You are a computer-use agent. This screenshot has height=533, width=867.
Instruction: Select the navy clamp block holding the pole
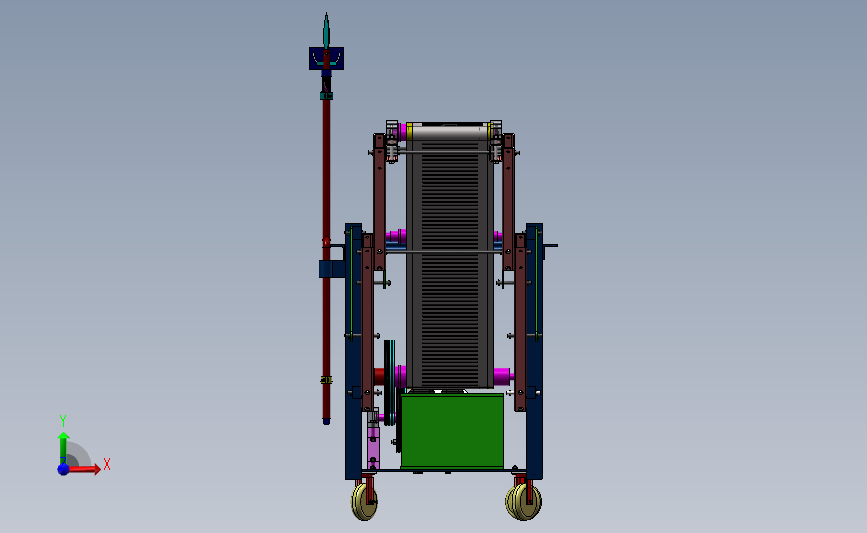coord(332,269)
